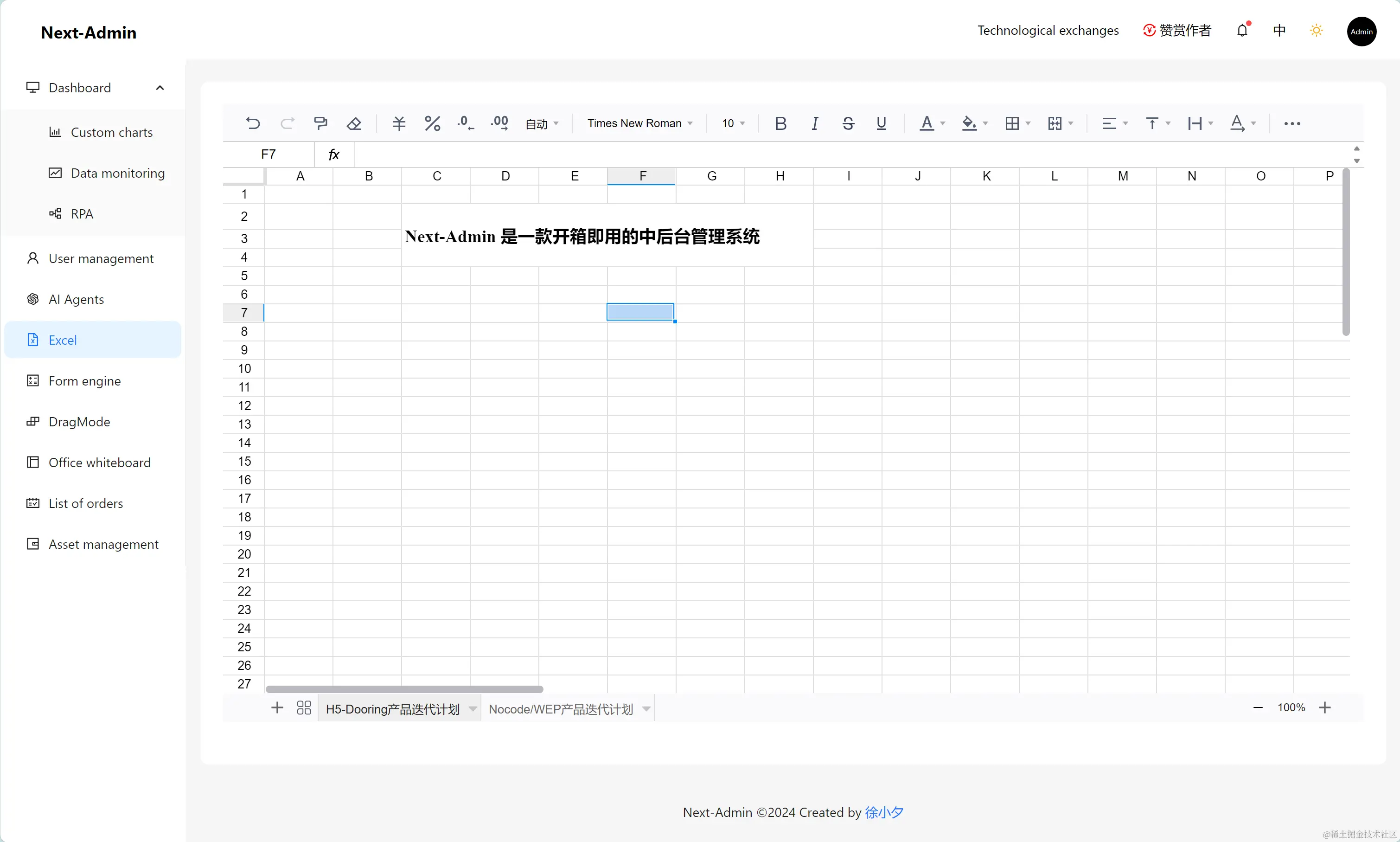Click the Technological exchanges link

[x=1047, y=31]
